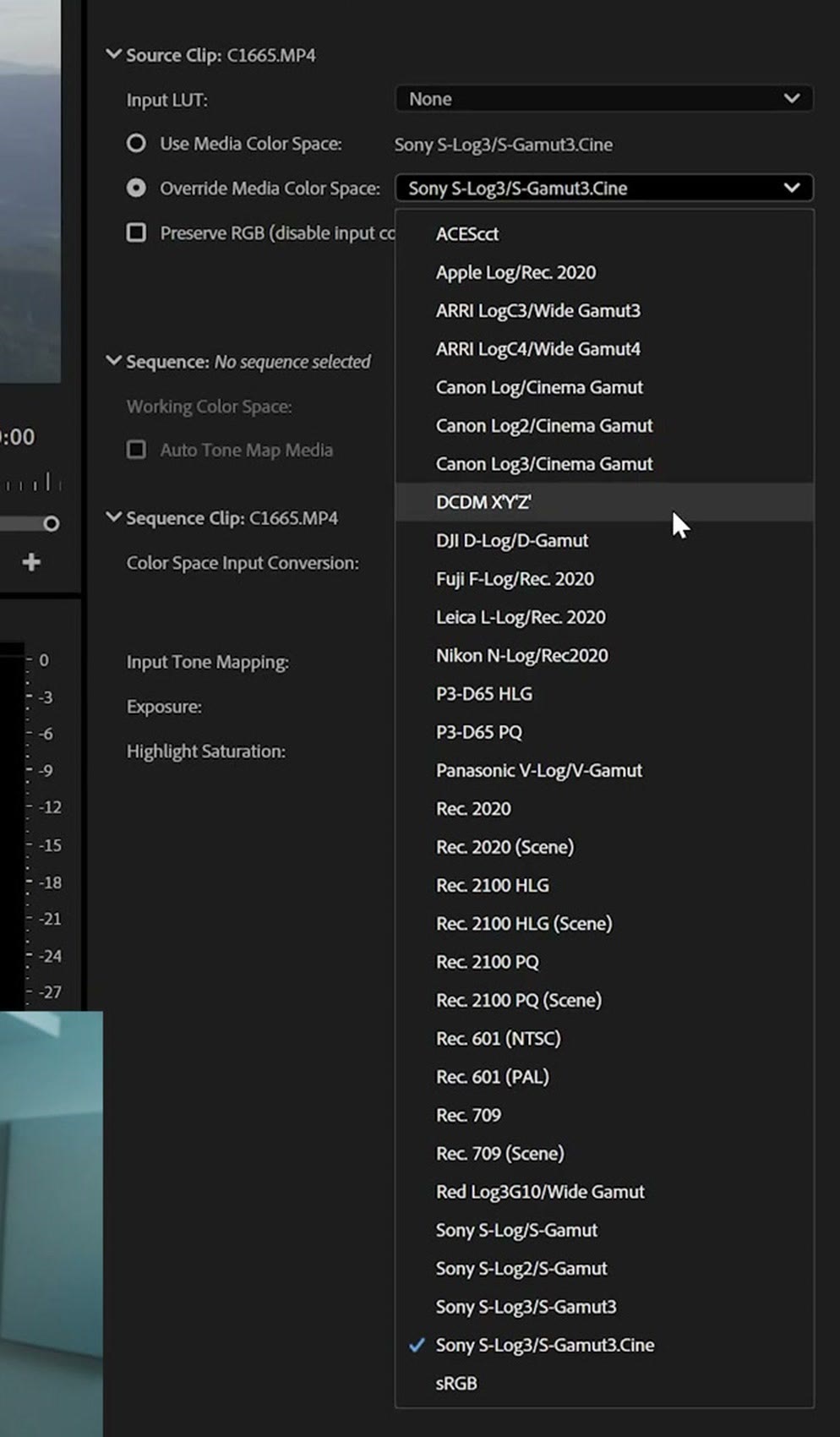Image resolution: width=840 pixels, height=1437 pixels.
Task: Select ARRI LogC4/Wide Gamut4
Action: pyautogui.click(x=603, y=349)
